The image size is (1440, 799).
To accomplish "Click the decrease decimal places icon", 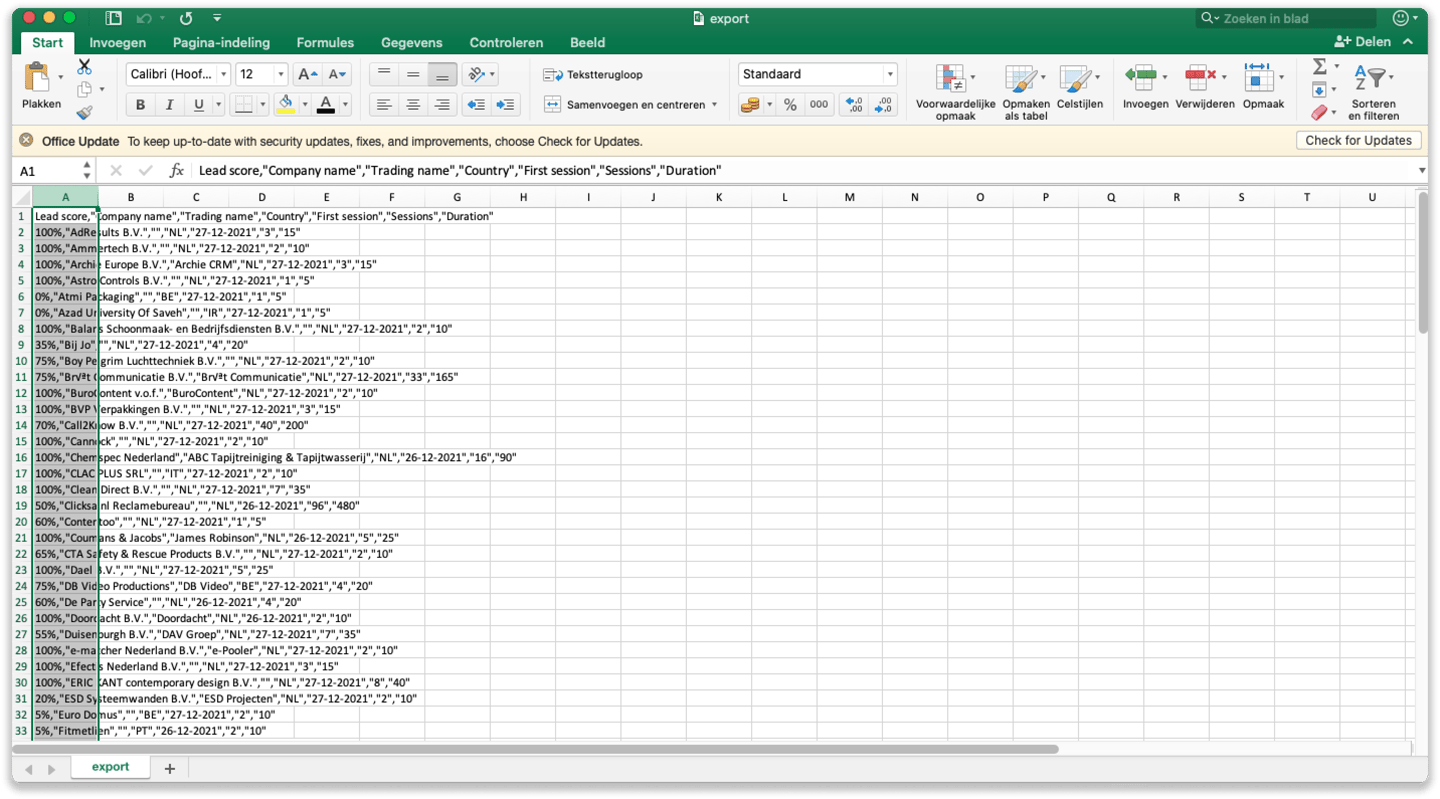I will pos(883,105).
